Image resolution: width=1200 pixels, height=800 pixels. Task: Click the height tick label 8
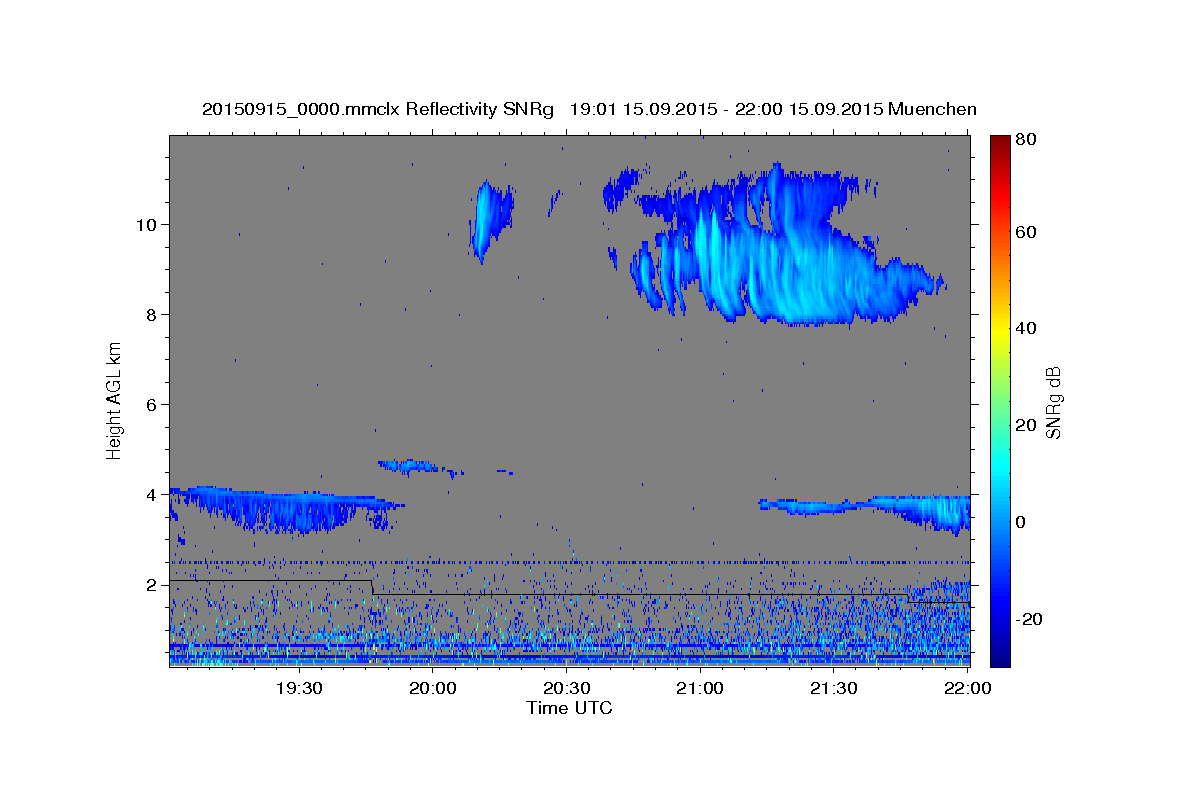coord(152,314)
